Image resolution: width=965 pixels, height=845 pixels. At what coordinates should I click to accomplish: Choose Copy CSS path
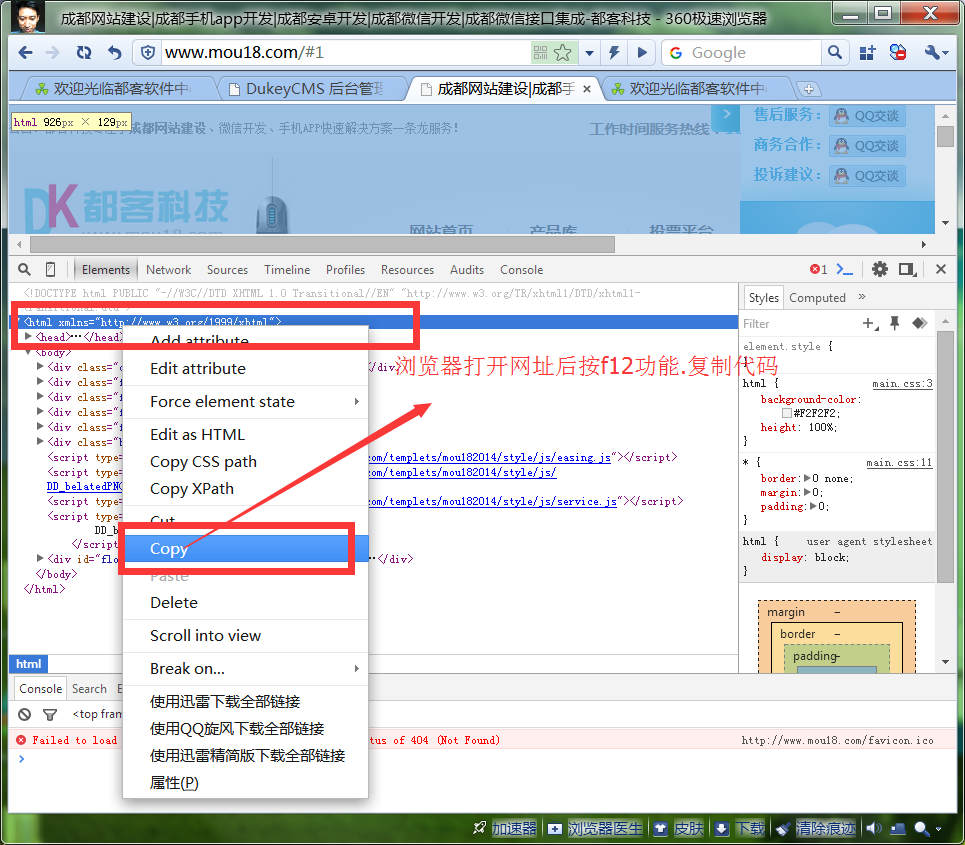click(x=246, y=462)
